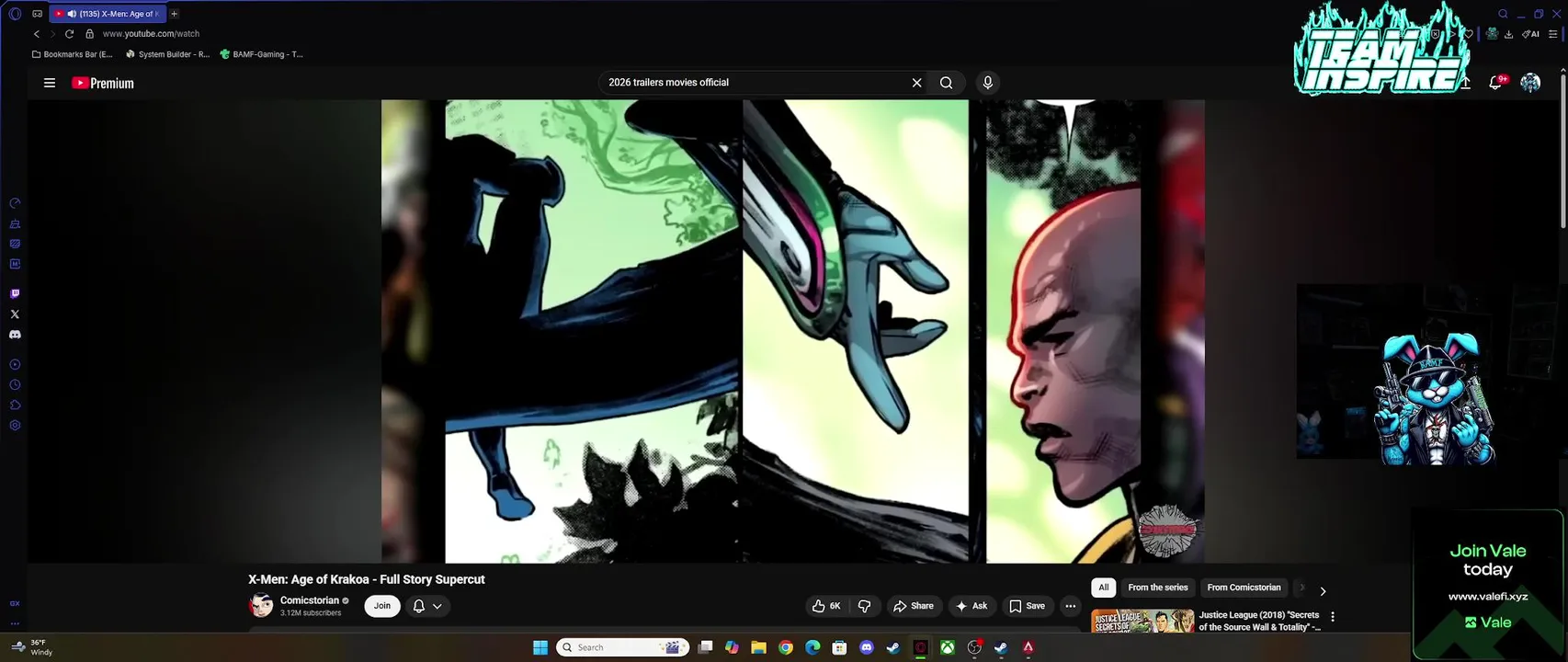
Task: Like the video showing 6K
Action: (825, 606)
